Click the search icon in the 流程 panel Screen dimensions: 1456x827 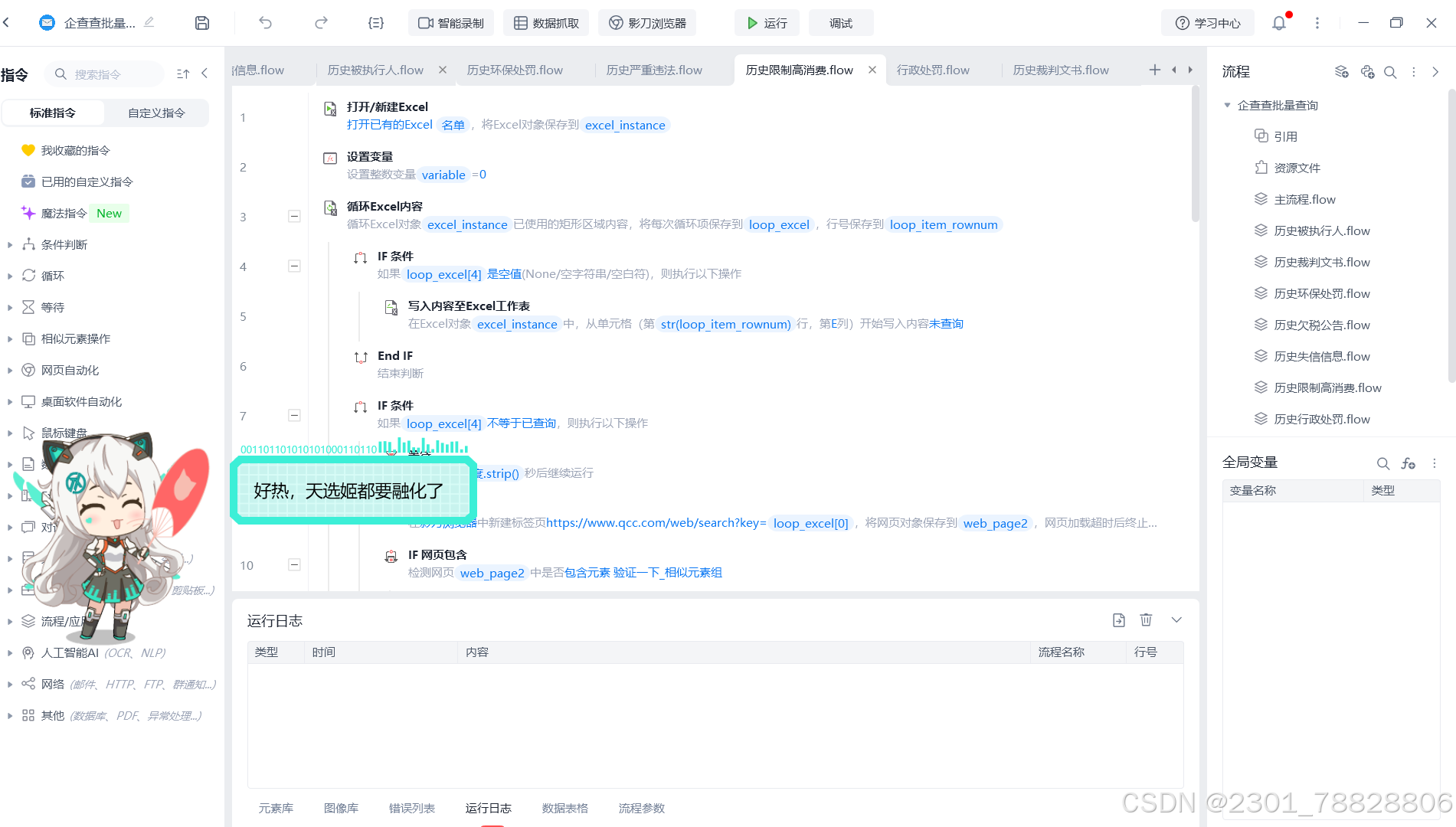[x=1390, y=72]
